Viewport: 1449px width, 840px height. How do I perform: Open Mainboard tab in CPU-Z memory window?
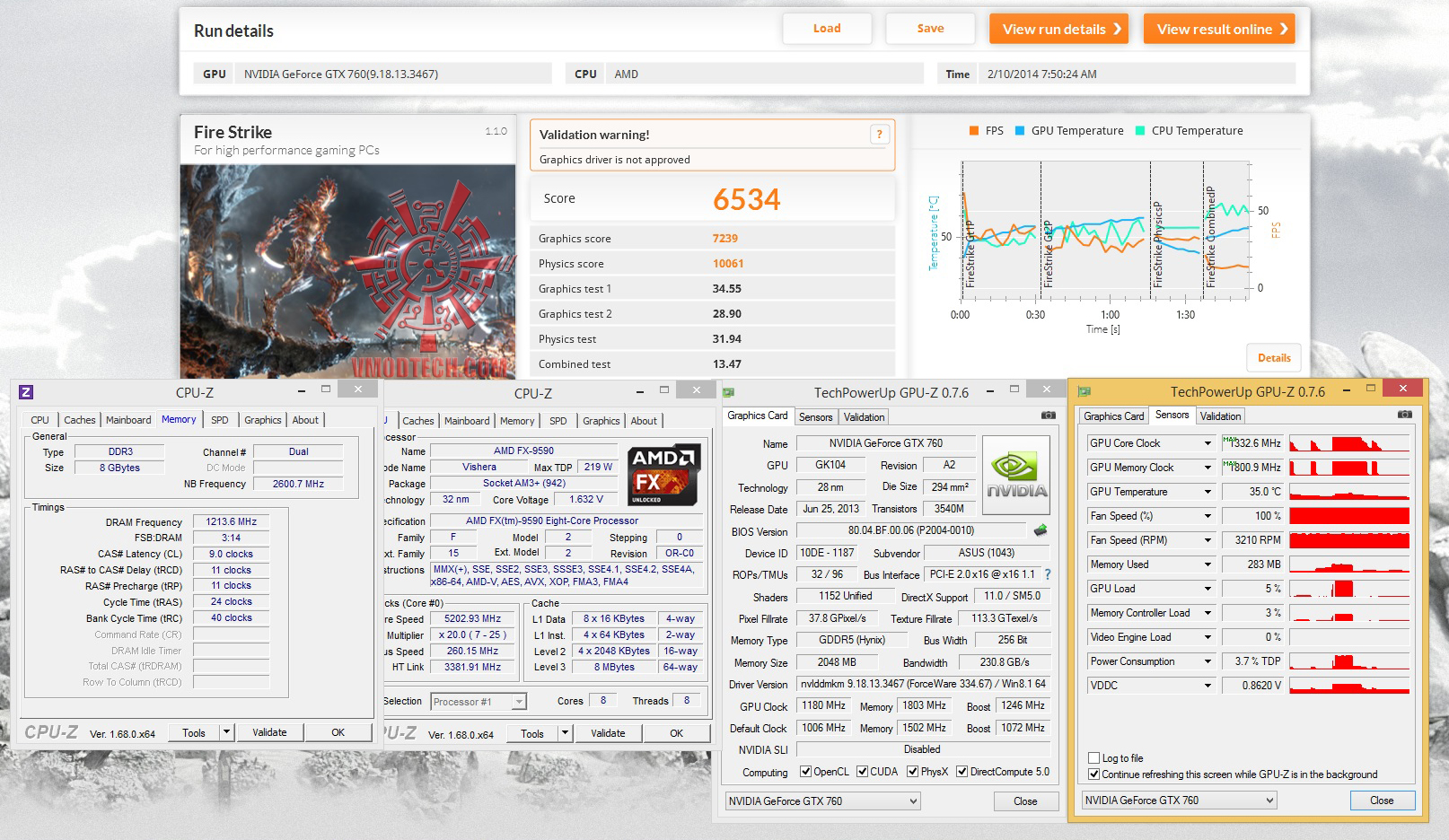(128, 420)
